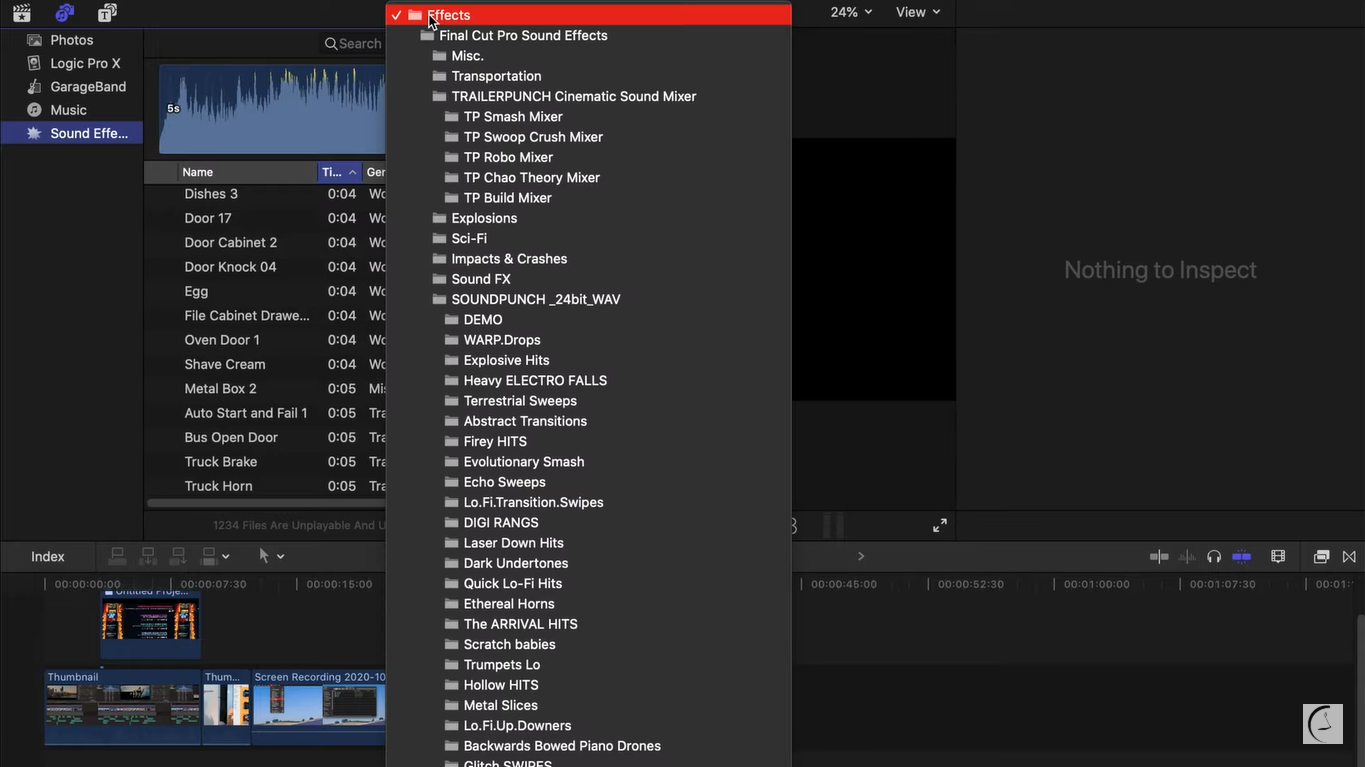The width and height of the screenshot is (1365, 767).
Task: Choose TRAILERPUNCH Cinematic Sound Mixer folder
Action: pos(572,96)
